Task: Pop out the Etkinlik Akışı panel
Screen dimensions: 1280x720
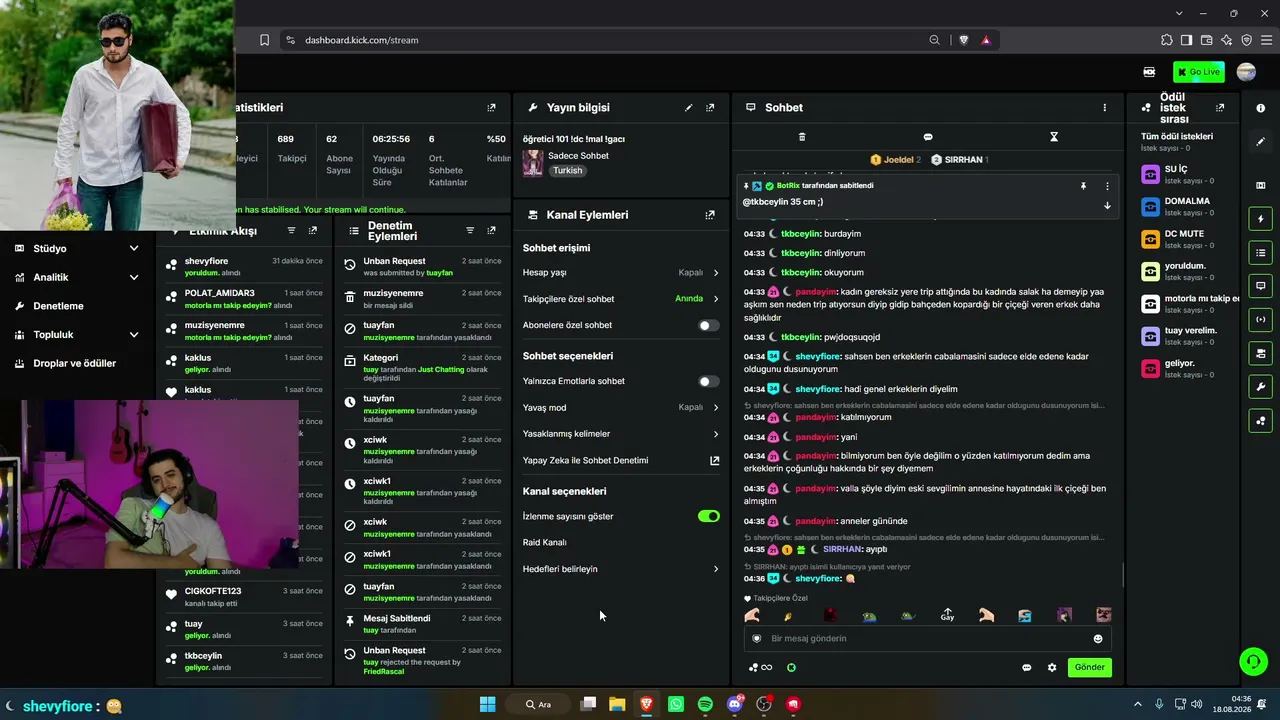Action: [x=313, y=230]
